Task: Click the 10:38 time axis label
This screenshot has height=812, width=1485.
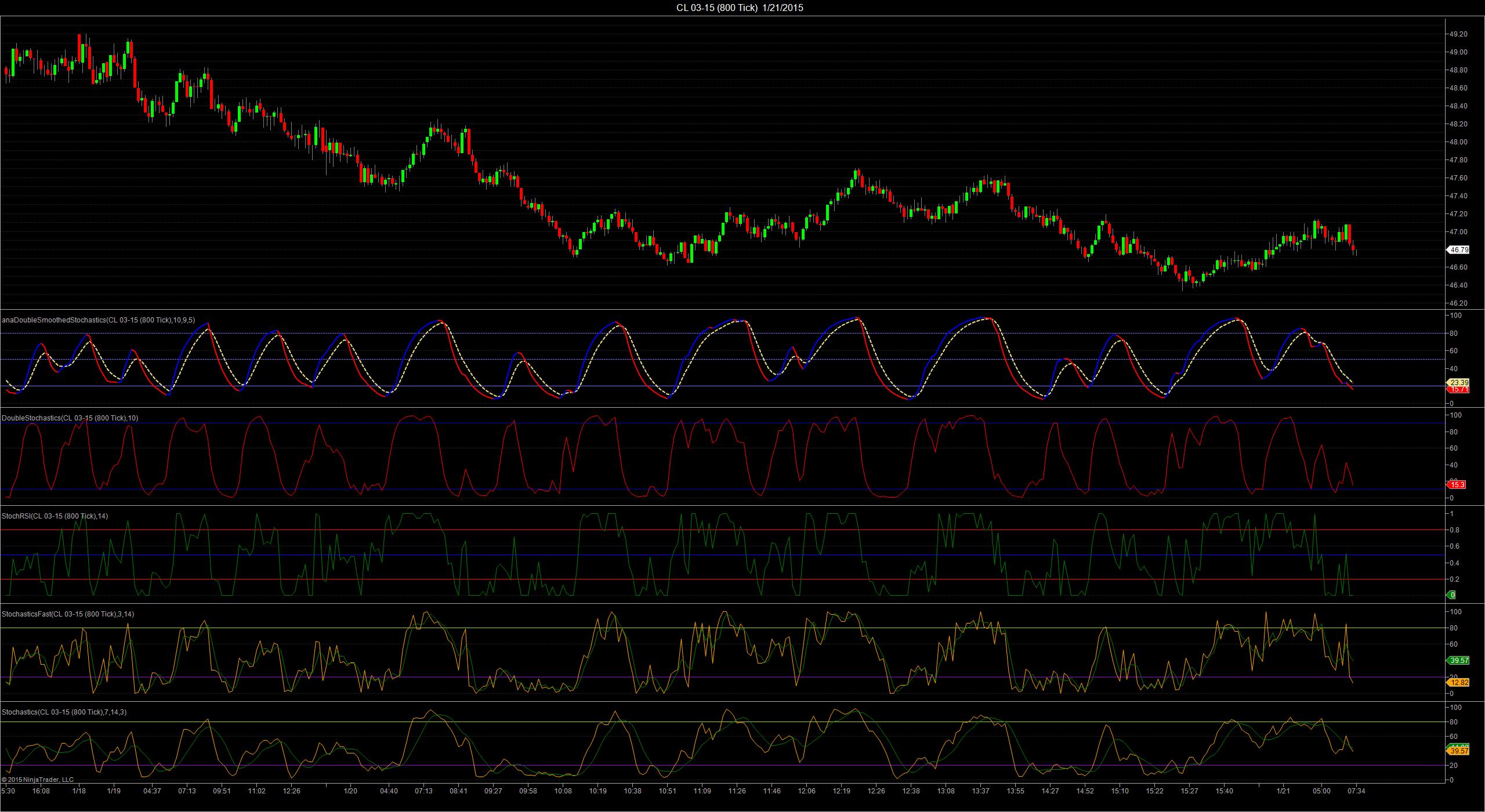Action: click(x=632, y=791)
